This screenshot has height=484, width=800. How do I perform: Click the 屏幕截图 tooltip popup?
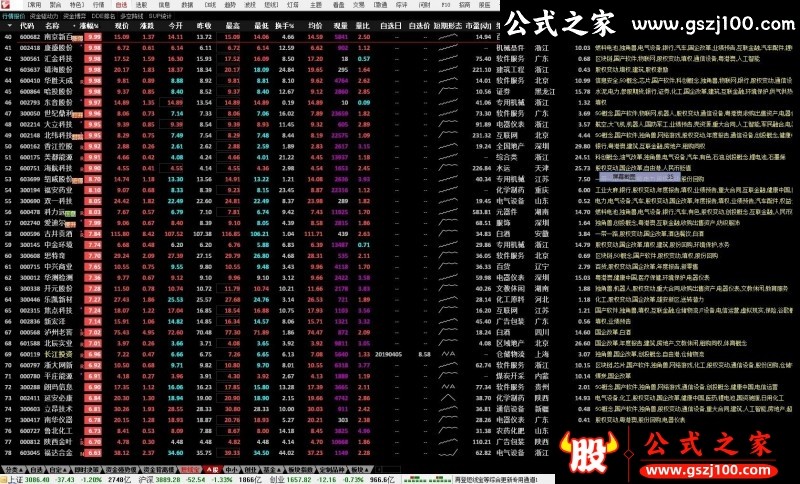coord(640,177)
